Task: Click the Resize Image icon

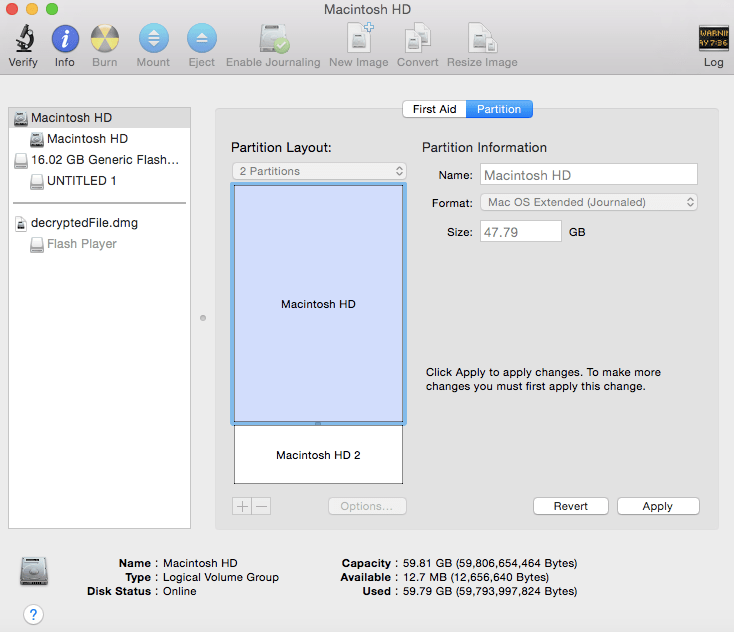Action: coord(482,37)
